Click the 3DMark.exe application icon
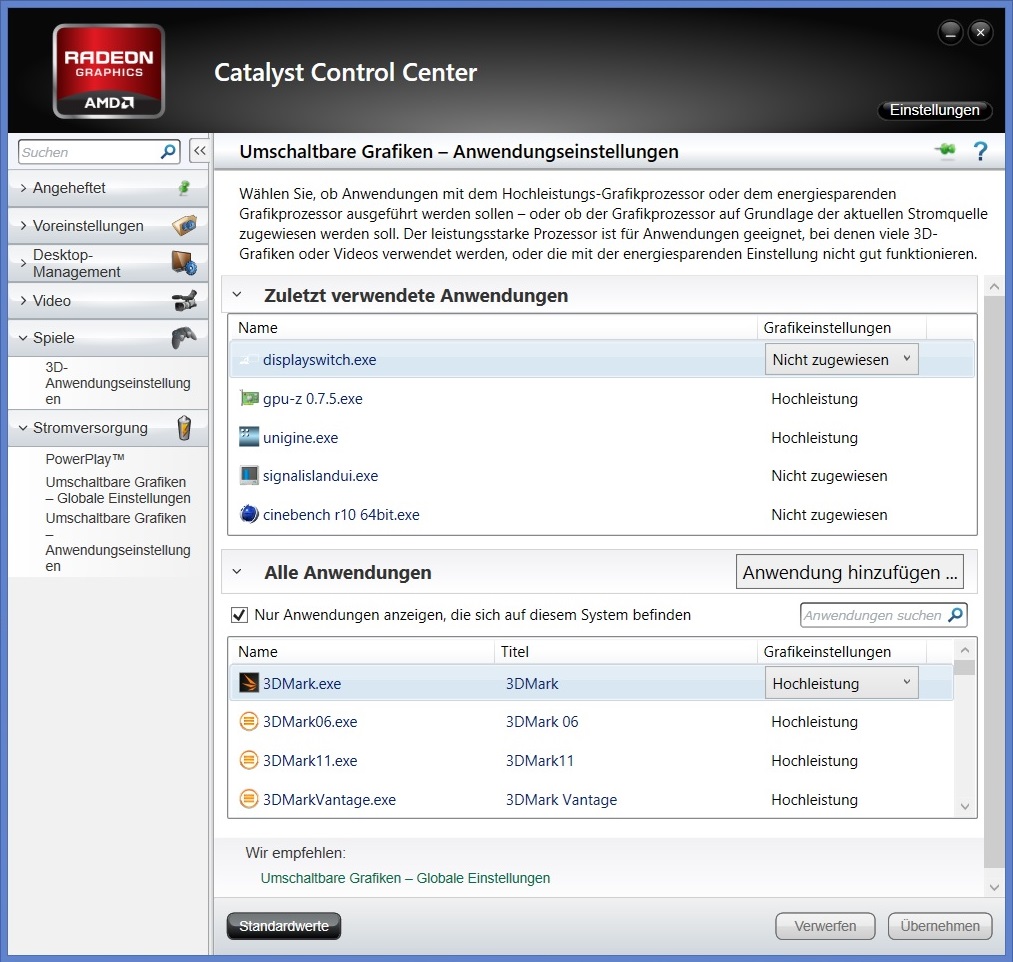The width and height of the screenshot is (1013, 962). tap(249, 683)
